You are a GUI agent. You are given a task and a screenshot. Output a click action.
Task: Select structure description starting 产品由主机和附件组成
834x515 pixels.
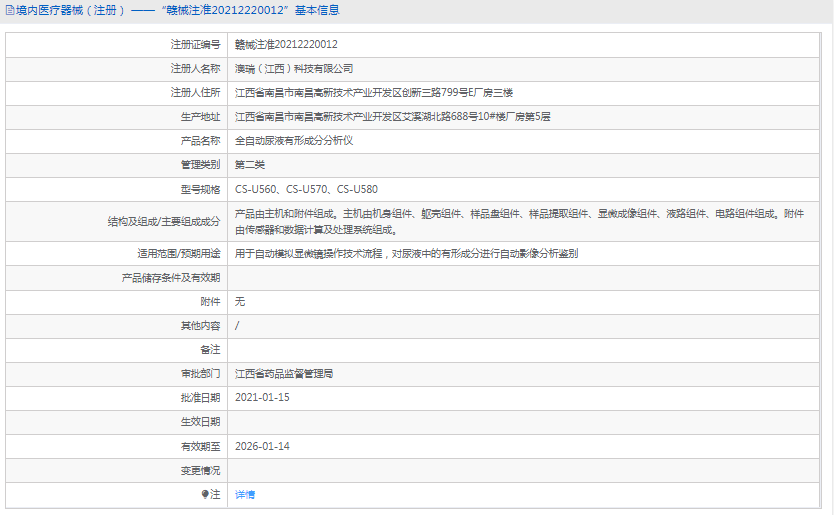pyautogui.click(x=519, y=221)
